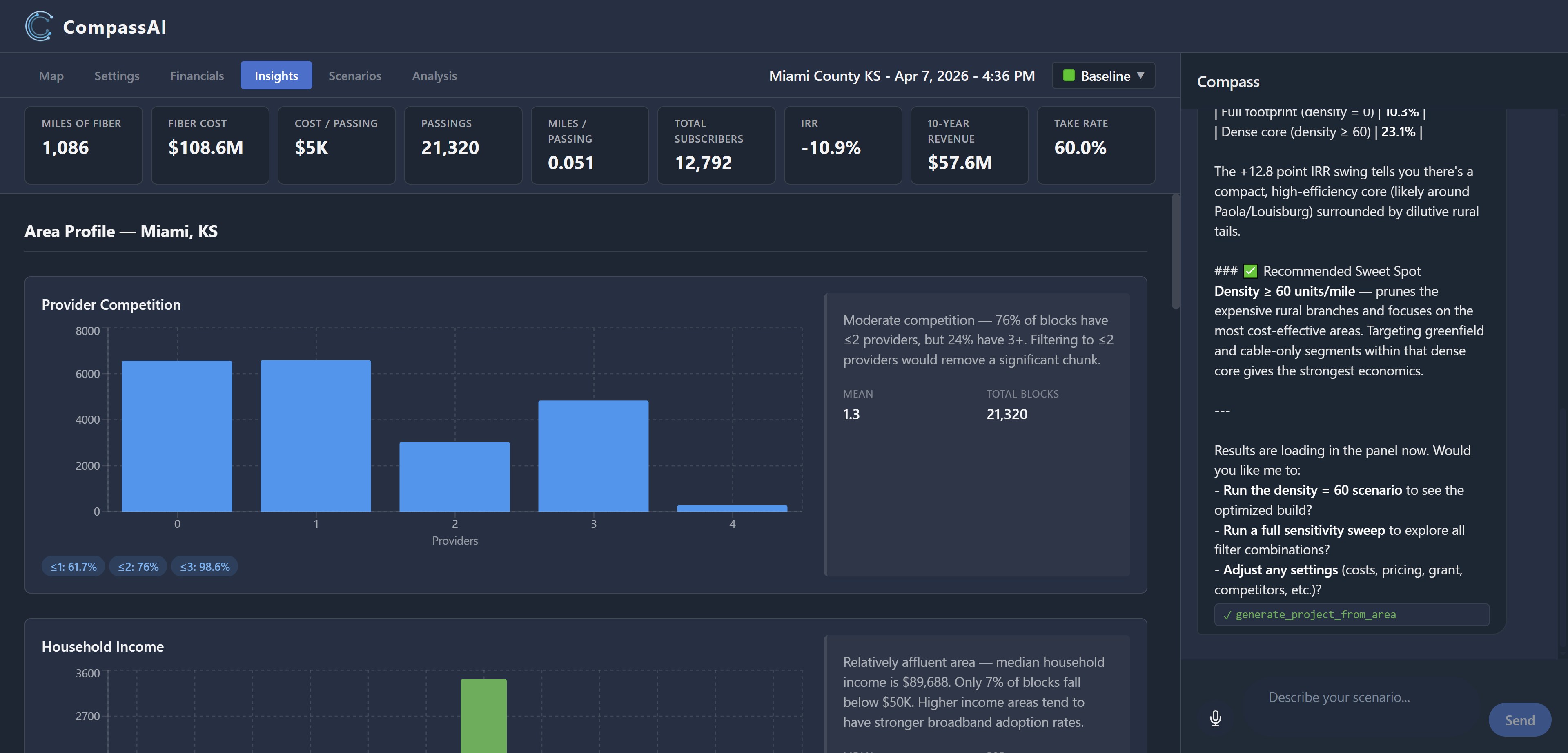Open the Scenarios tab
The width and height of the screenshot is (1568, 753).
tap(355, 76)
